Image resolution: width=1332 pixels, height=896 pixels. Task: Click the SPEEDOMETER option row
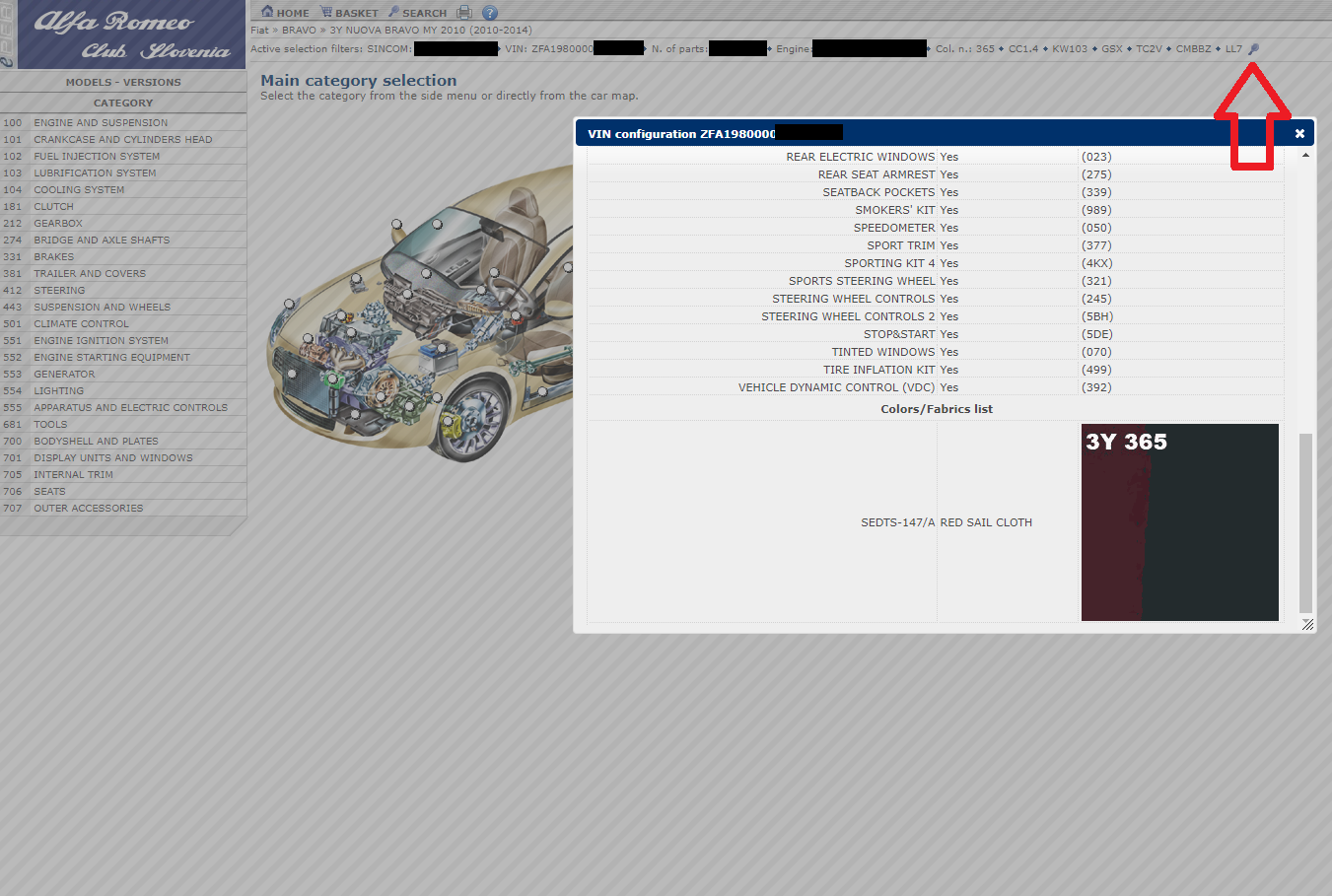click(937, 228)
